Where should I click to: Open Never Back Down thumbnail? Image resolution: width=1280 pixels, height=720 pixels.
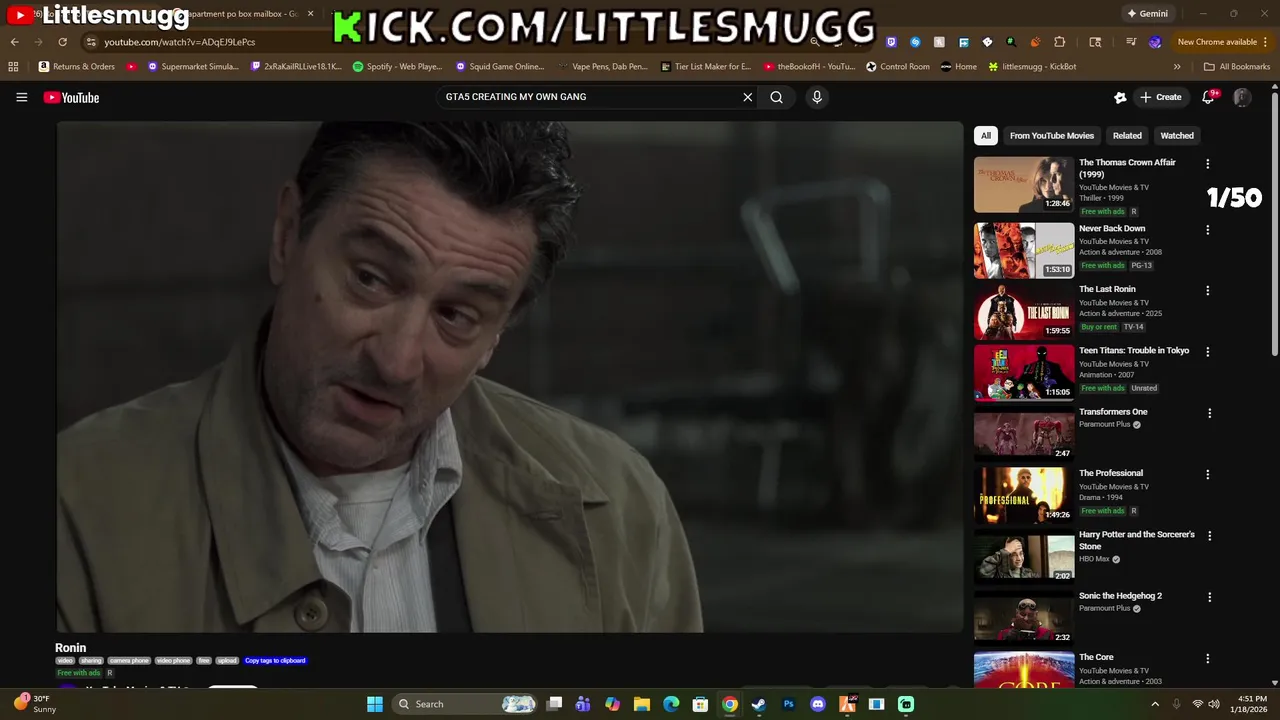(x=1024, y=250)
